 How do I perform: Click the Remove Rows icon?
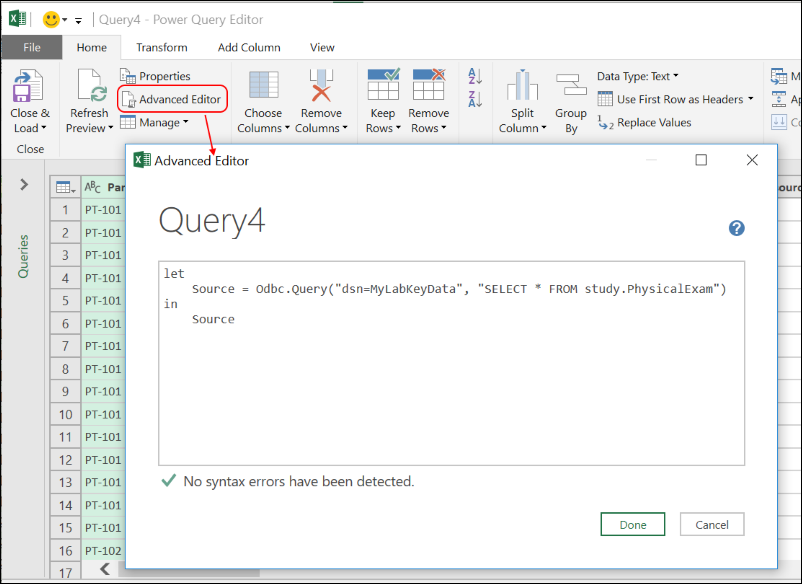point(429,86)
